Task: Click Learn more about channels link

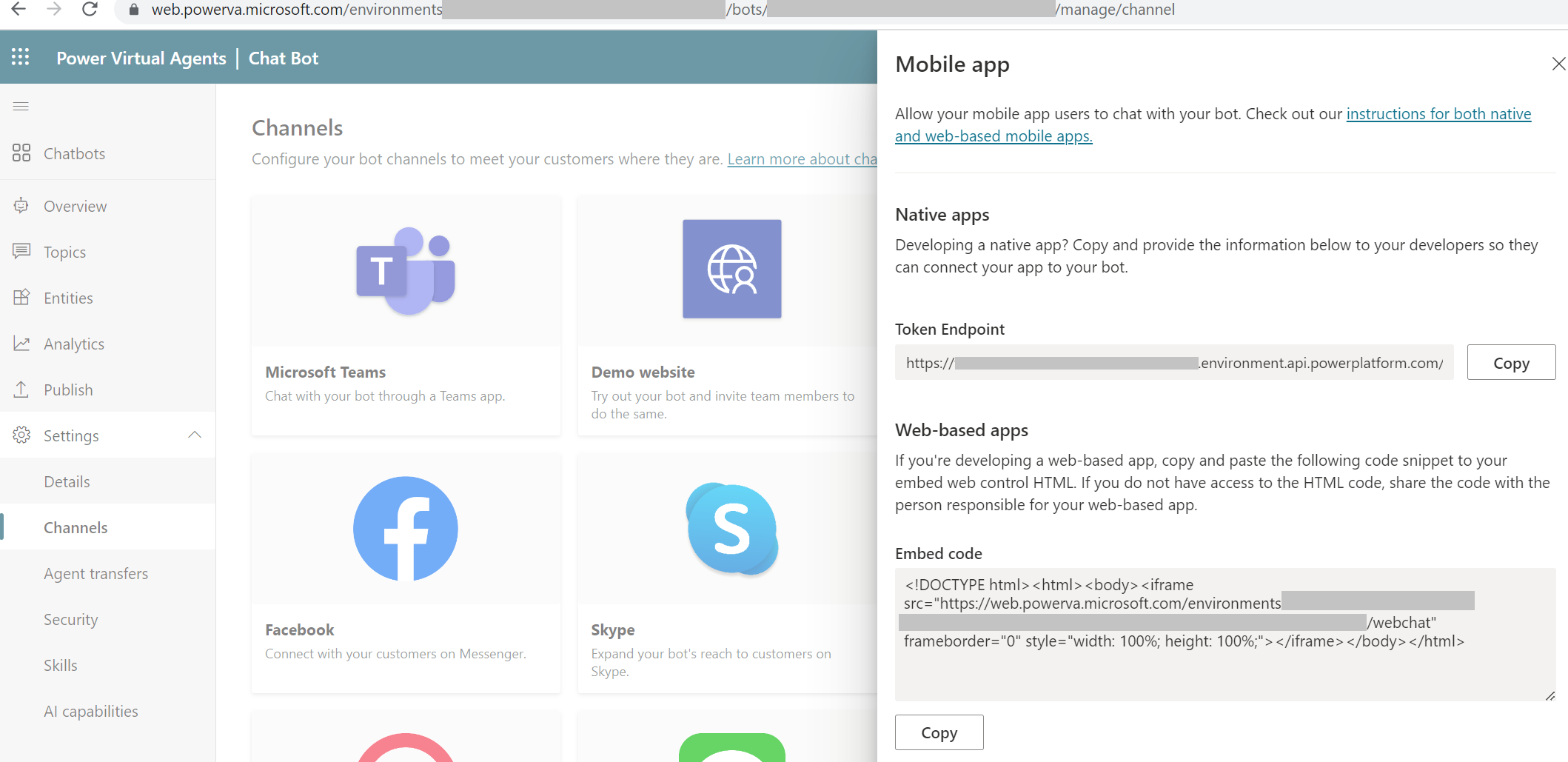Action: pyautogui.click(x=803, y=158)
